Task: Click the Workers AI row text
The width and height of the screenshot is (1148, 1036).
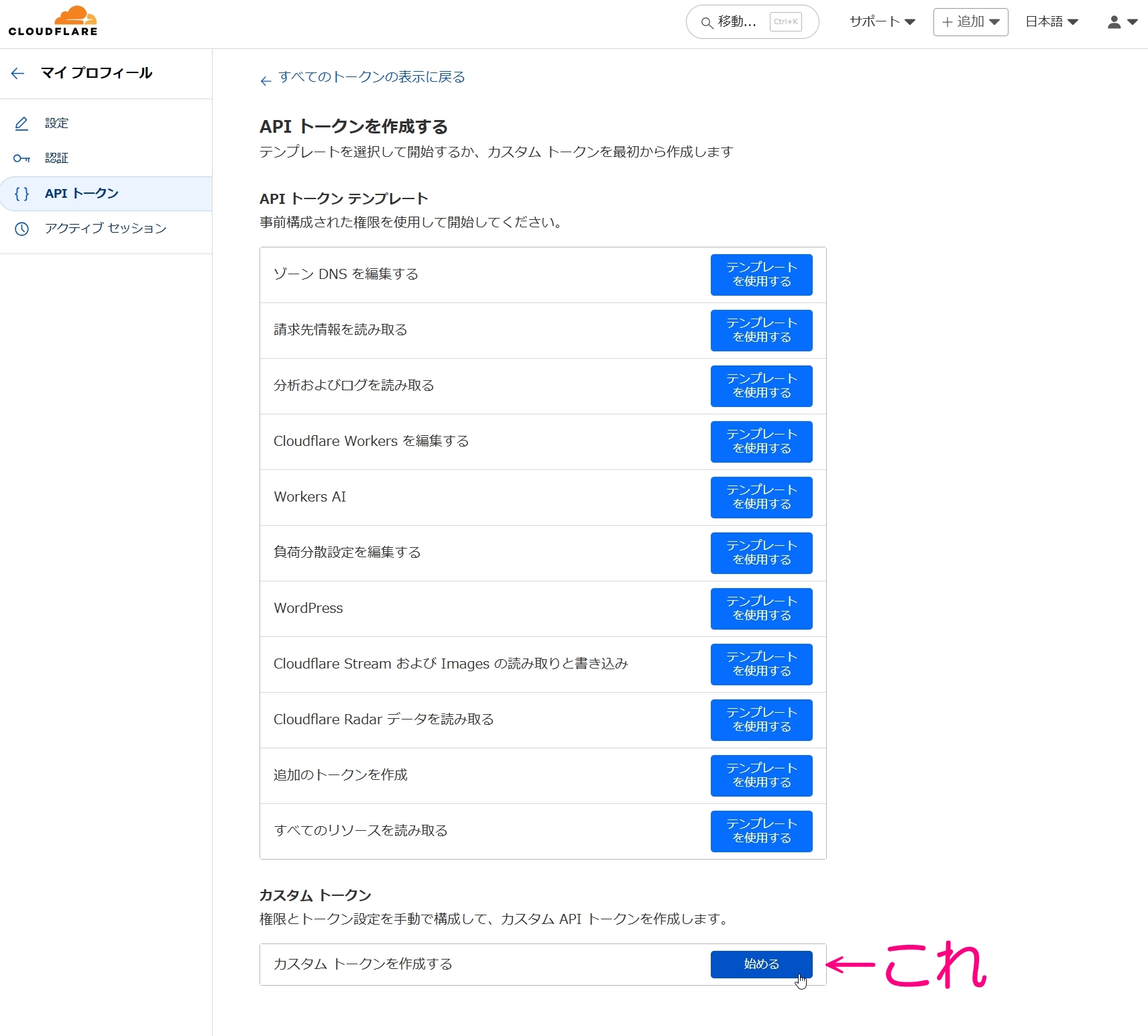Action: pyautogui.click(x=310, y=497)
